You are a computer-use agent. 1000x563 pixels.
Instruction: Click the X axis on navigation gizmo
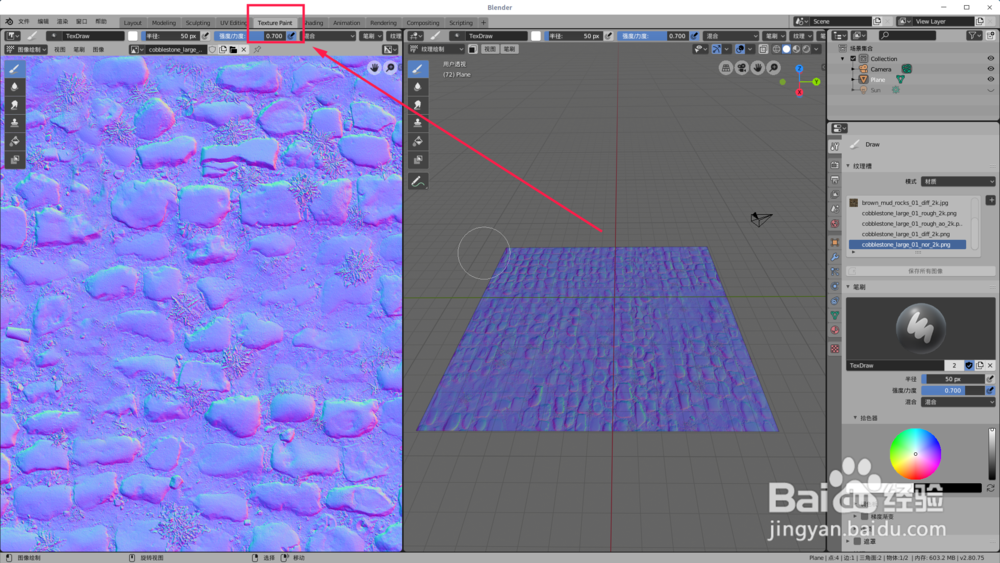[799, 92]
